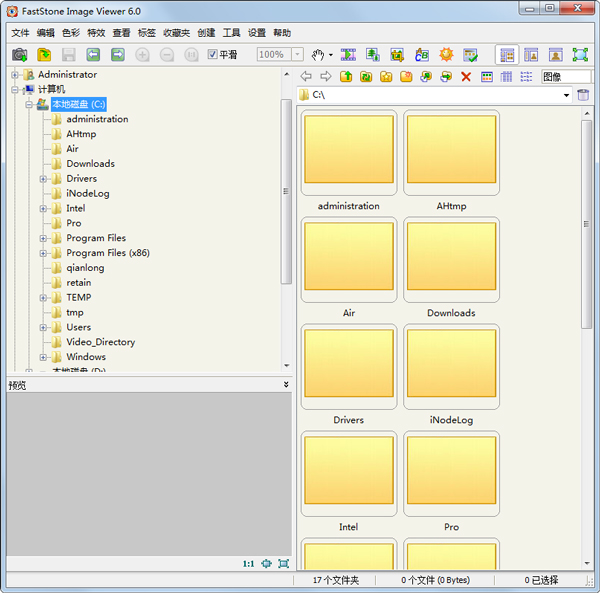
Task: Expand the Program Files folder node
Action: click(43, 238)
